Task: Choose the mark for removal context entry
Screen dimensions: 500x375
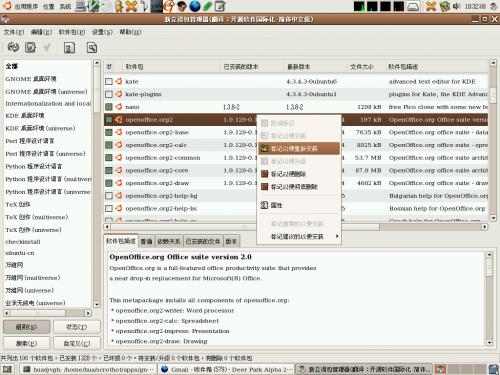Action: click(299, 174)
